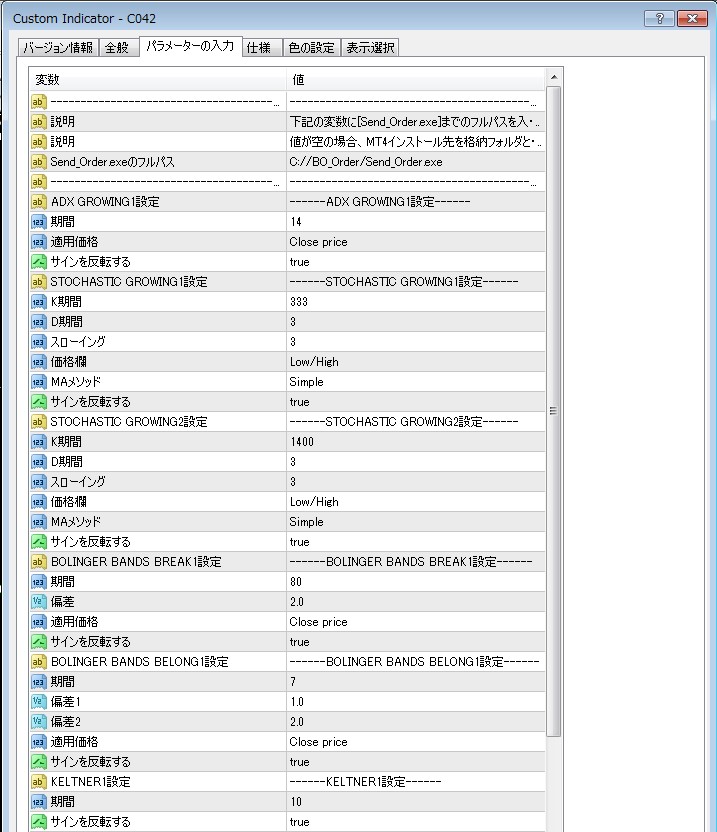Open BOLINGER BANDS BREAK1 適用価格 dropdown
Image resolution: width=717 pixels, height=832 pixels.
point(416,622)
